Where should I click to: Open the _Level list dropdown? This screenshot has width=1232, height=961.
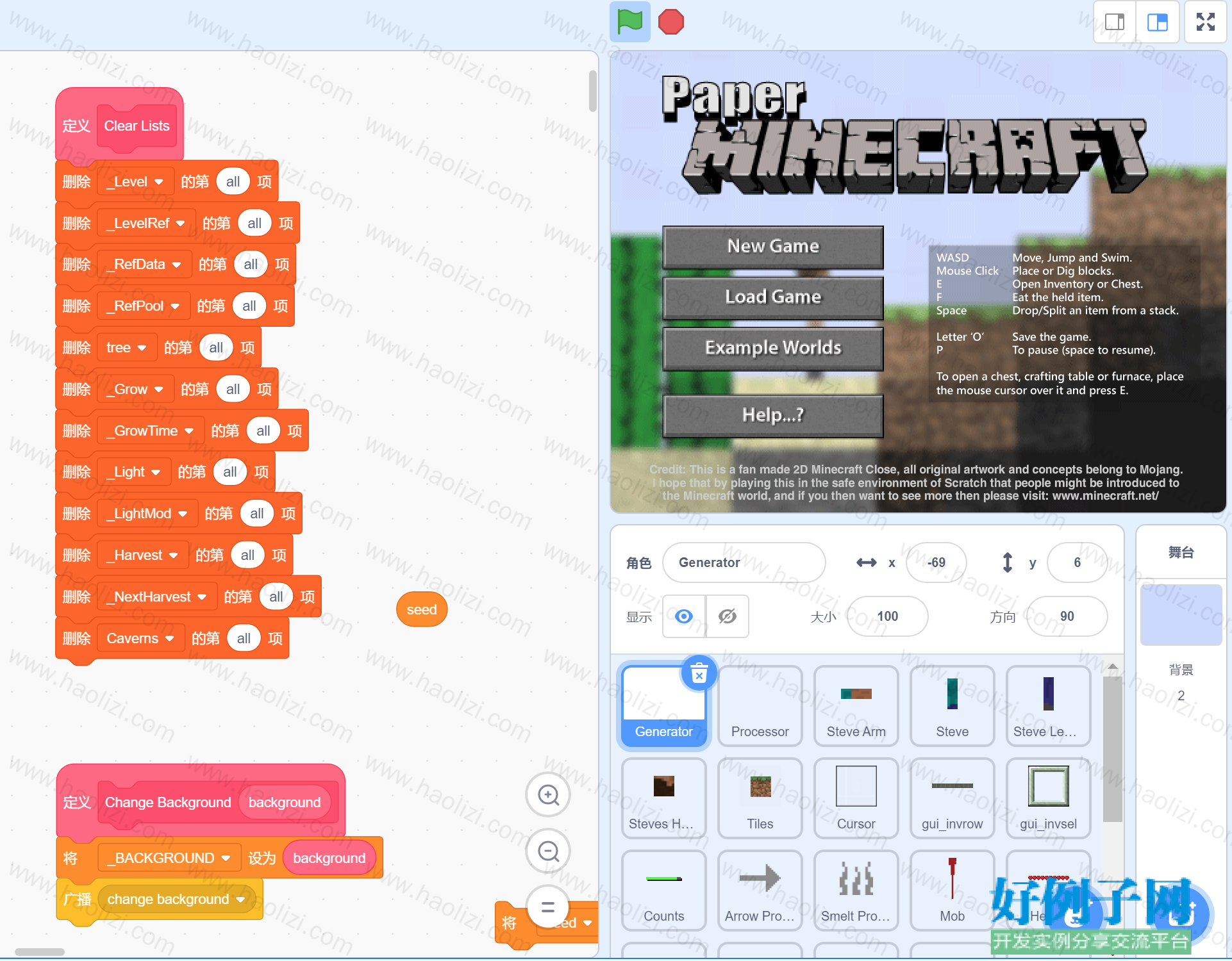tap(136, 182)
